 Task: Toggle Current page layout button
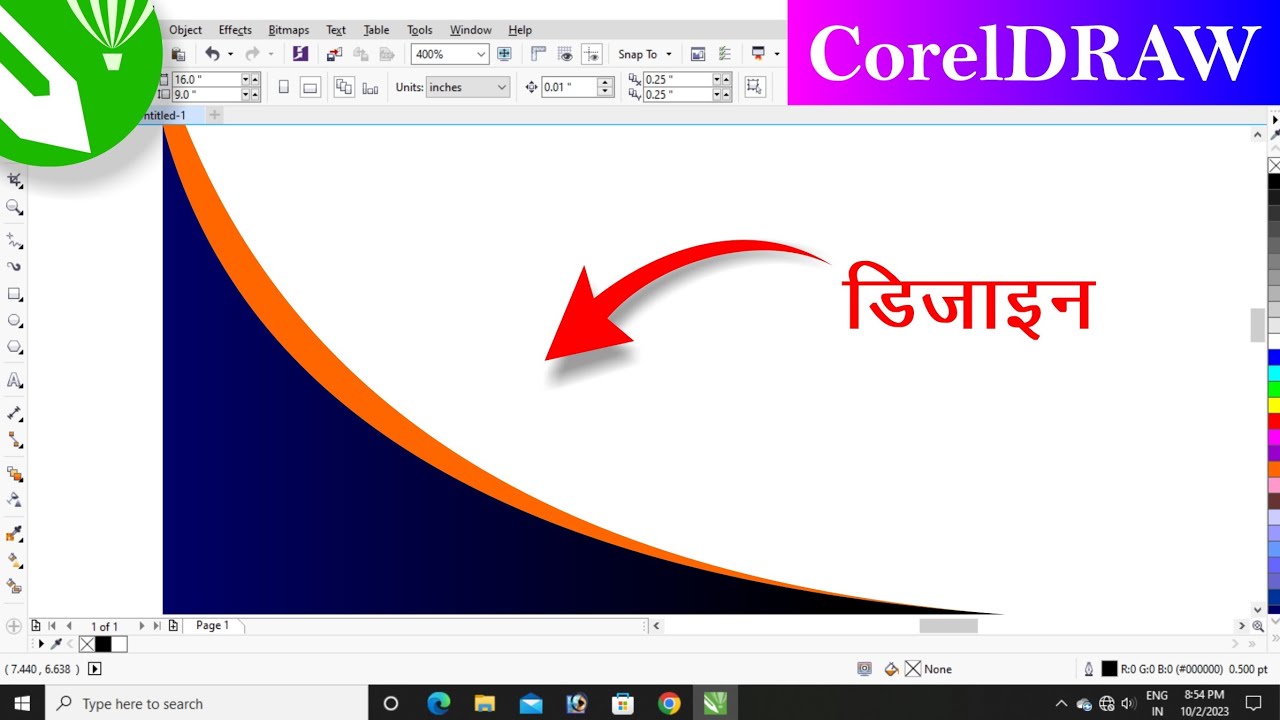(370, 87)
